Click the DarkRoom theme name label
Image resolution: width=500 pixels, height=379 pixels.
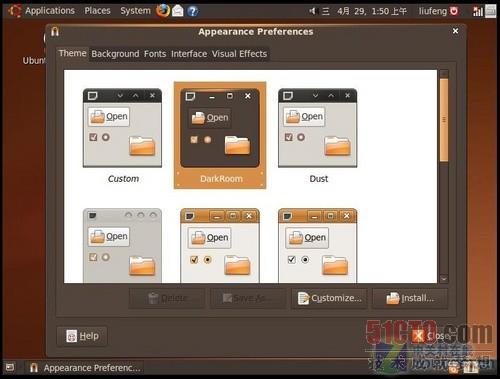tap(221, 179)
